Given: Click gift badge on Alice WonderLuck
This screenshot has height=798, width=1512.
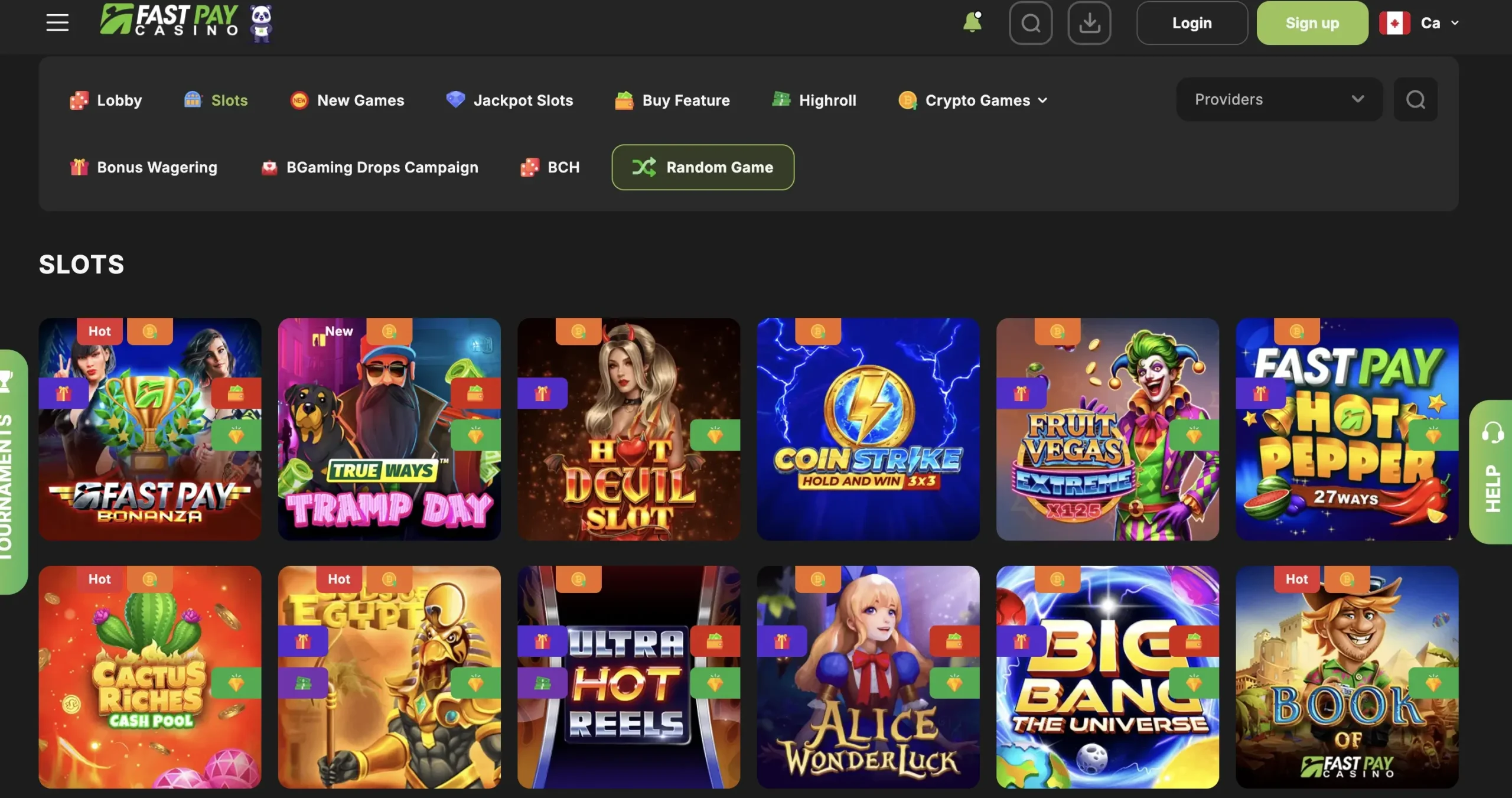Looking at the screenshot, I should [x=782, y=641].
